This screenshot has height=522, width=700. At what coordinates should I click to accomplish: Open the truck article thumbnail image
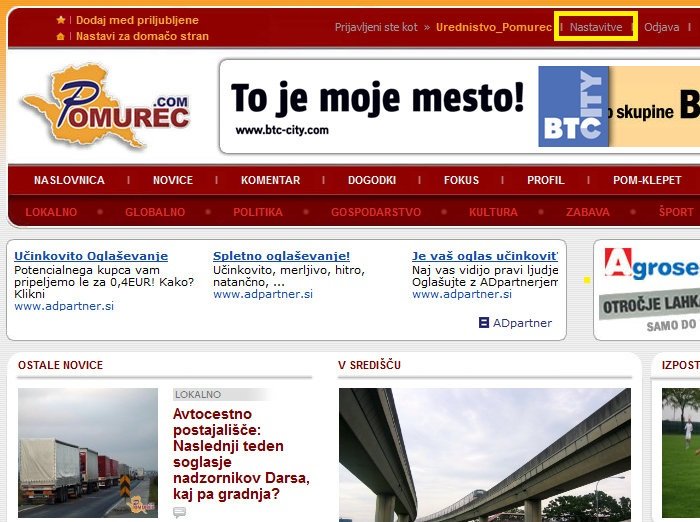88,452
